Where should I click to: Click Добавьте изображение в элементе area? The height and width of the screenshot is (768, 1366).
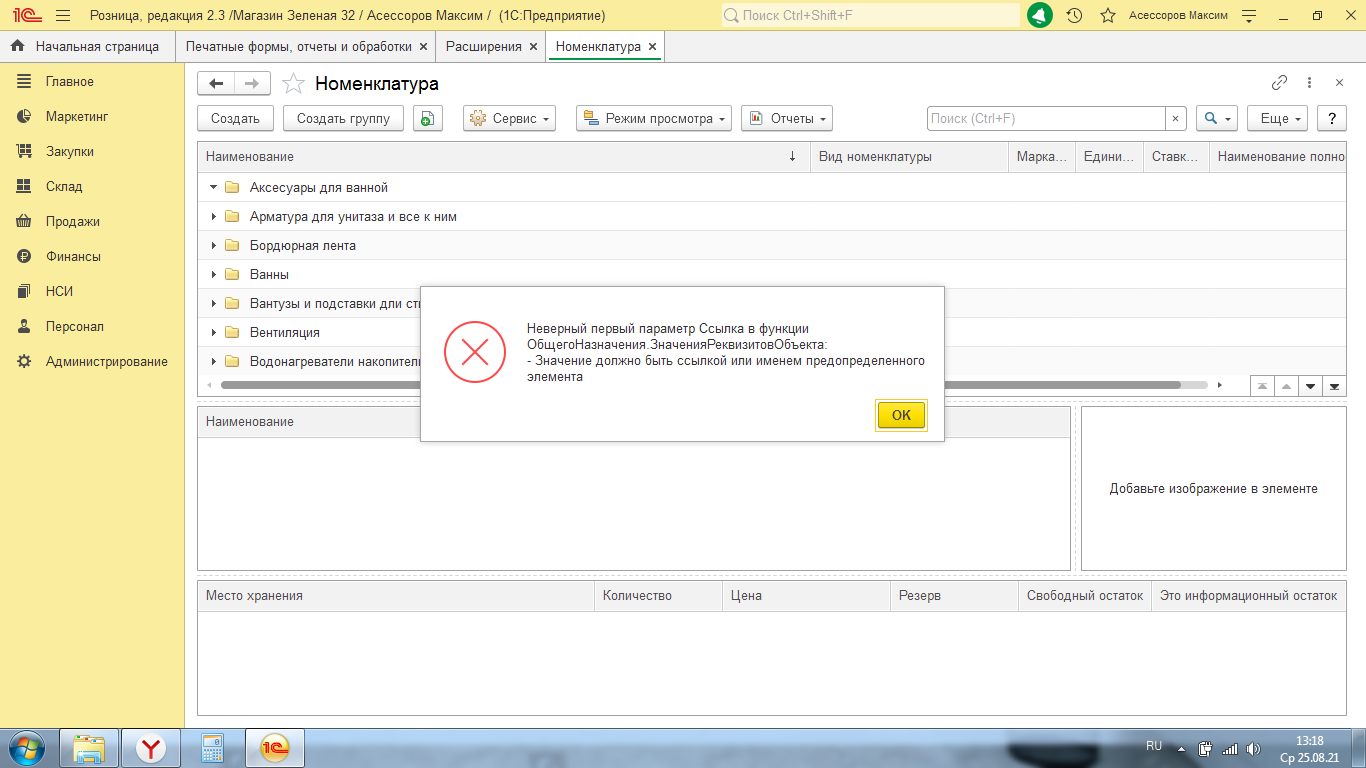(x=1213, y=489)
